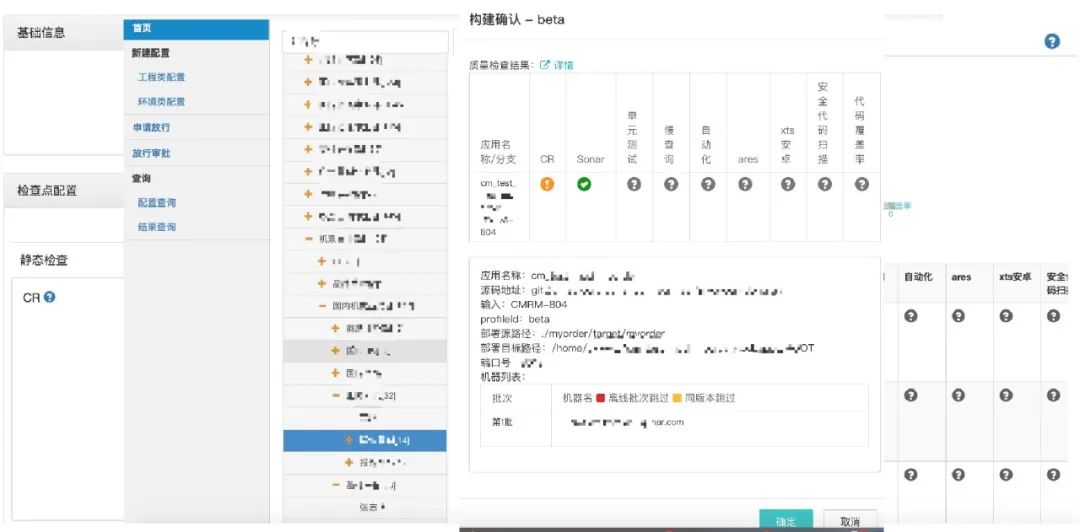
Task: Click the 应用名称/分支 column header
Action: [499, 152]
